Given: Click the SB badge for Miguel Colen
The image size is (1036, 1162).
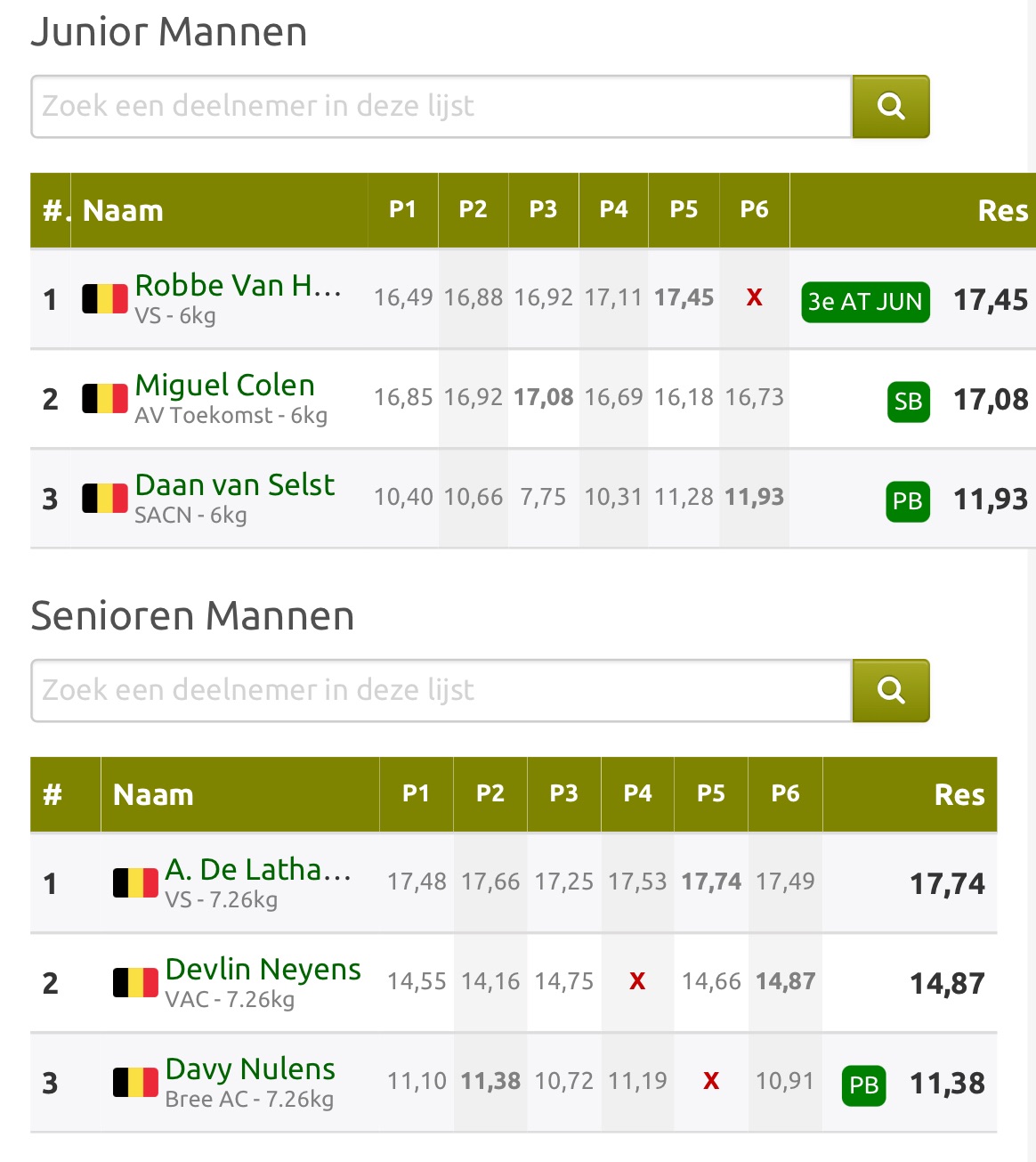Looking at the screenshot, I should click(908, 402).
